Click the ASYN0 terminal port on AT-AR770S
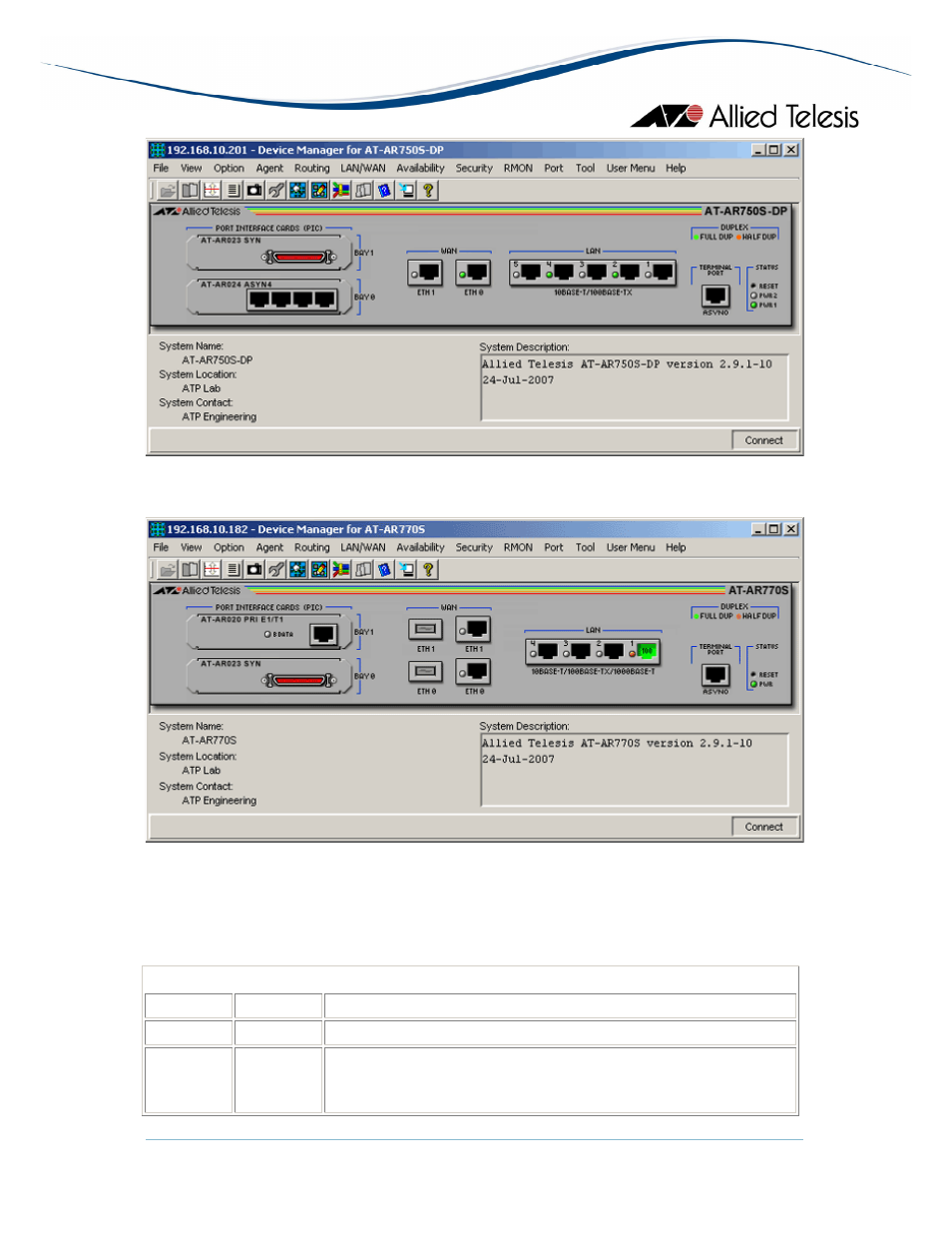The height and width of the screenshot is (1233, 952). [715, 675]
